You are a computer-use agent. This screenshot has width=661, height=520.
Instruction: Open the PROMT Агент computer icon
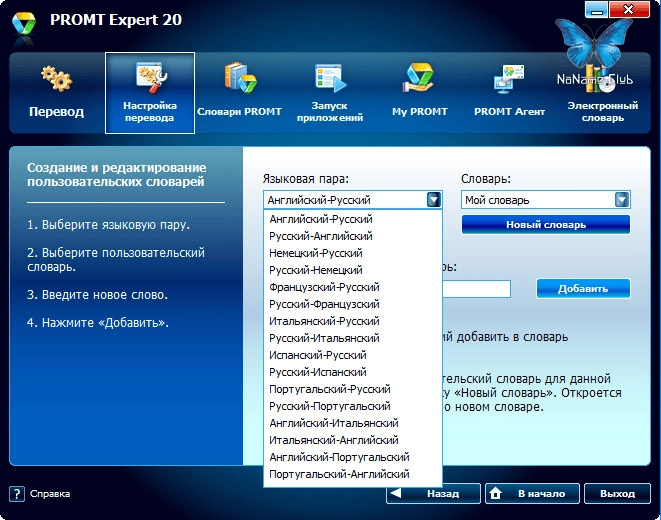coord(509,79)
